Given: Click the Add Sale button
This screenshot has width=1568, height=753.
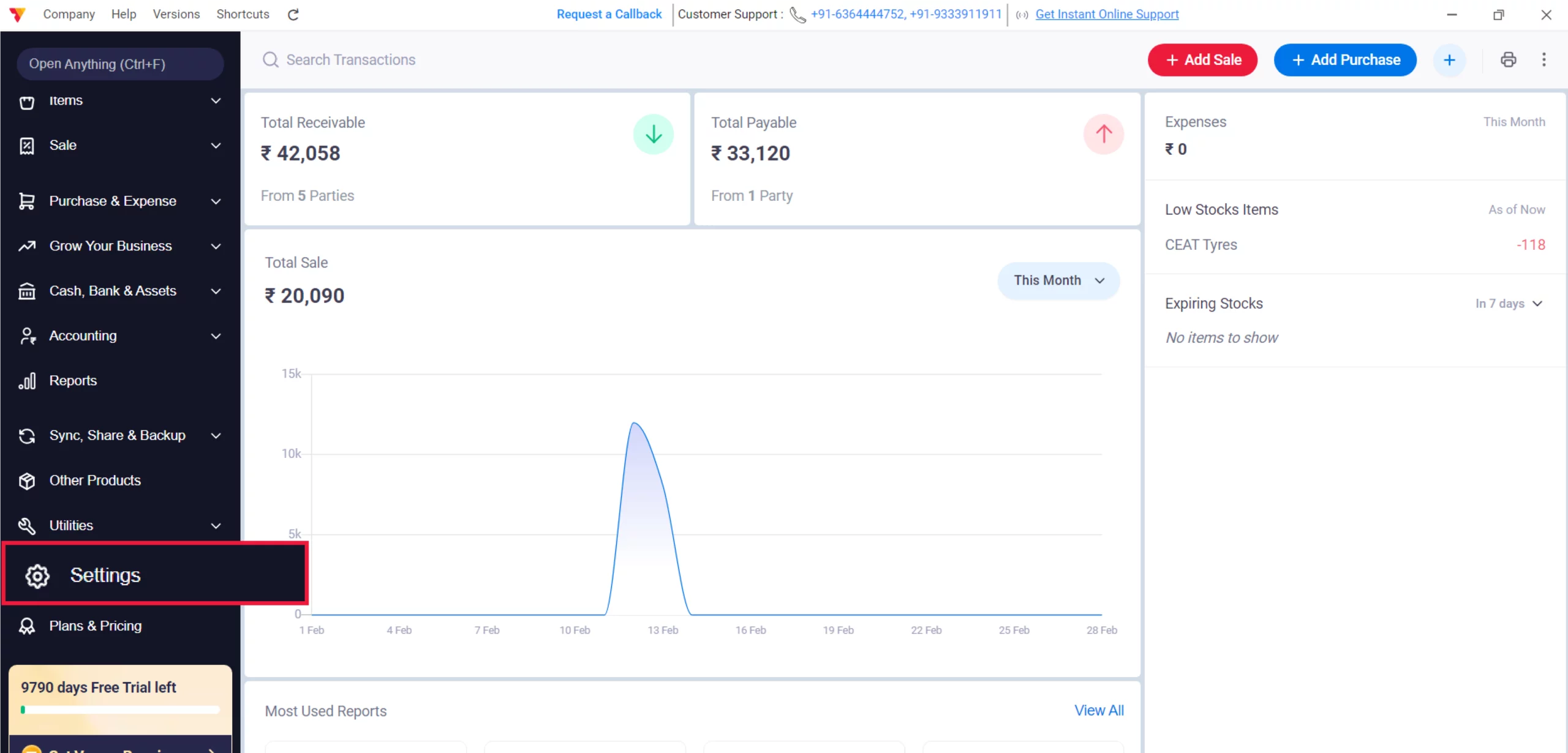Looking at the screenshot, I should 1202,60.
